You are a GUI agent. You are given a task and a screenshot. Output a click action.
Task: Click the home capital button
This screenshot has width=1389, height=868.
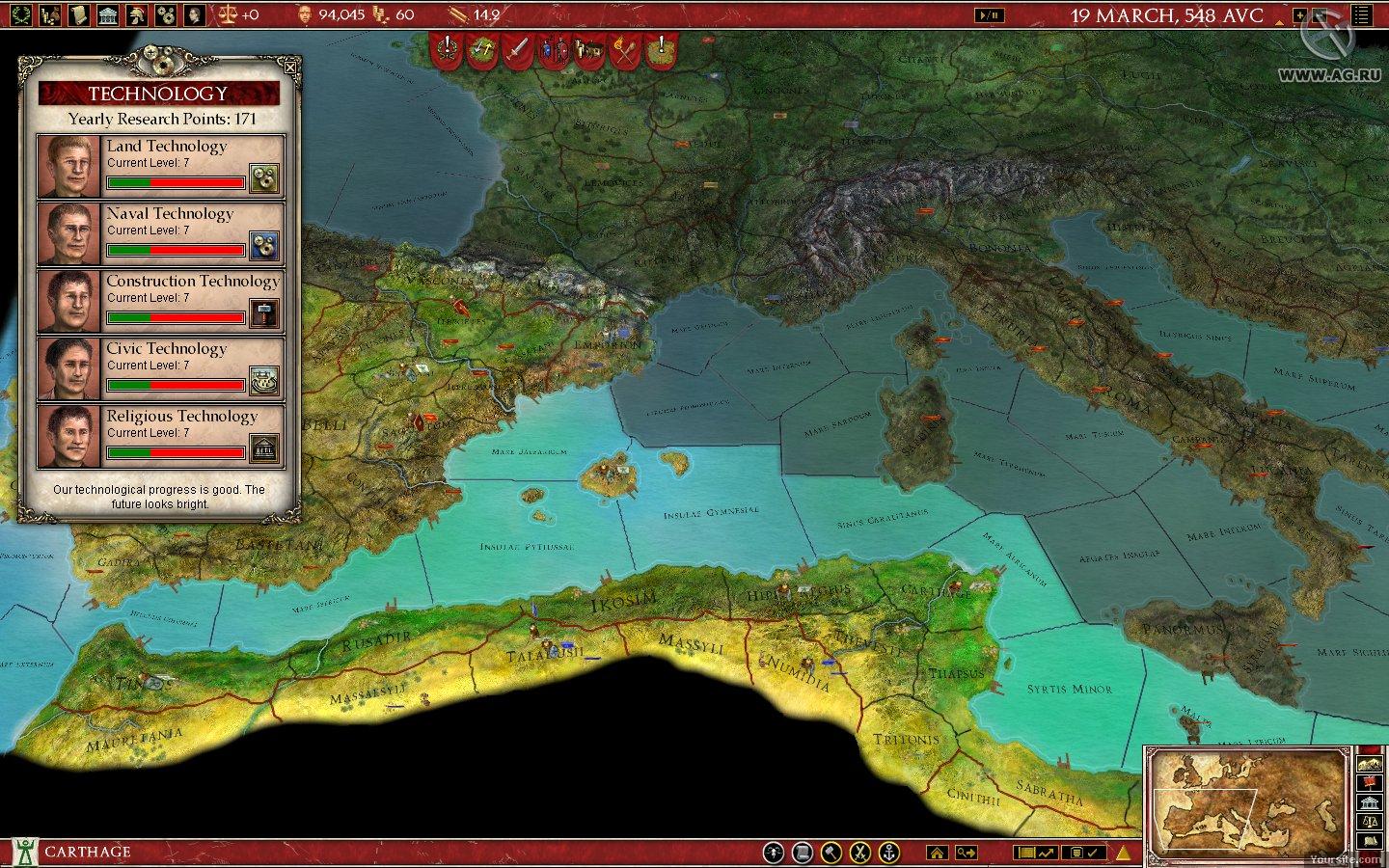click(x=935, y=853)
